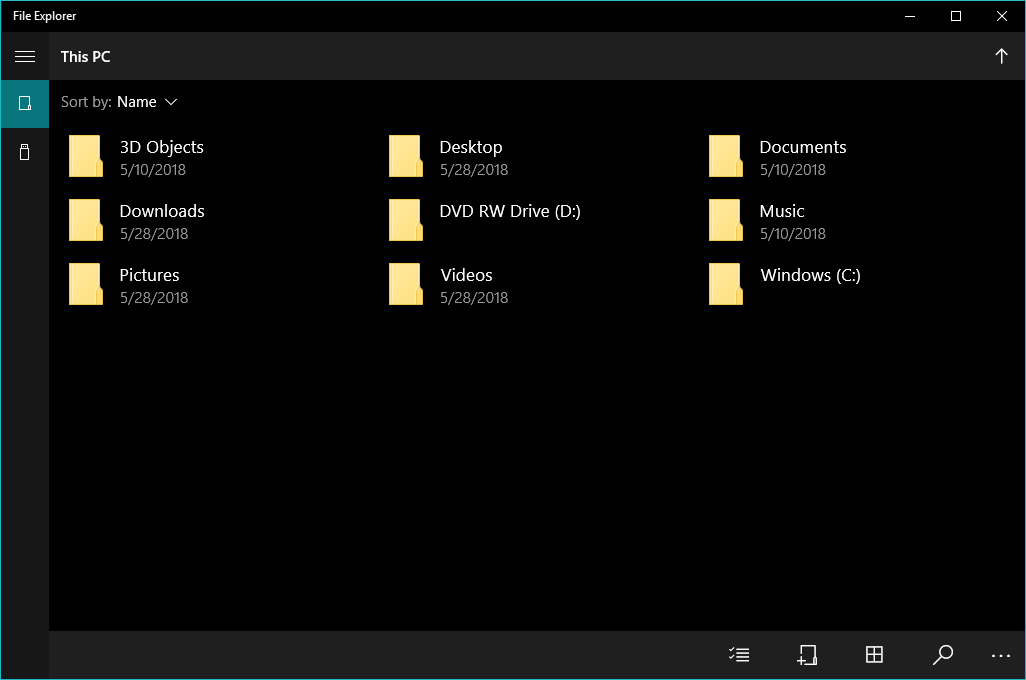Select the removable USB drive sidebar icon

click(x=25, y=152)
